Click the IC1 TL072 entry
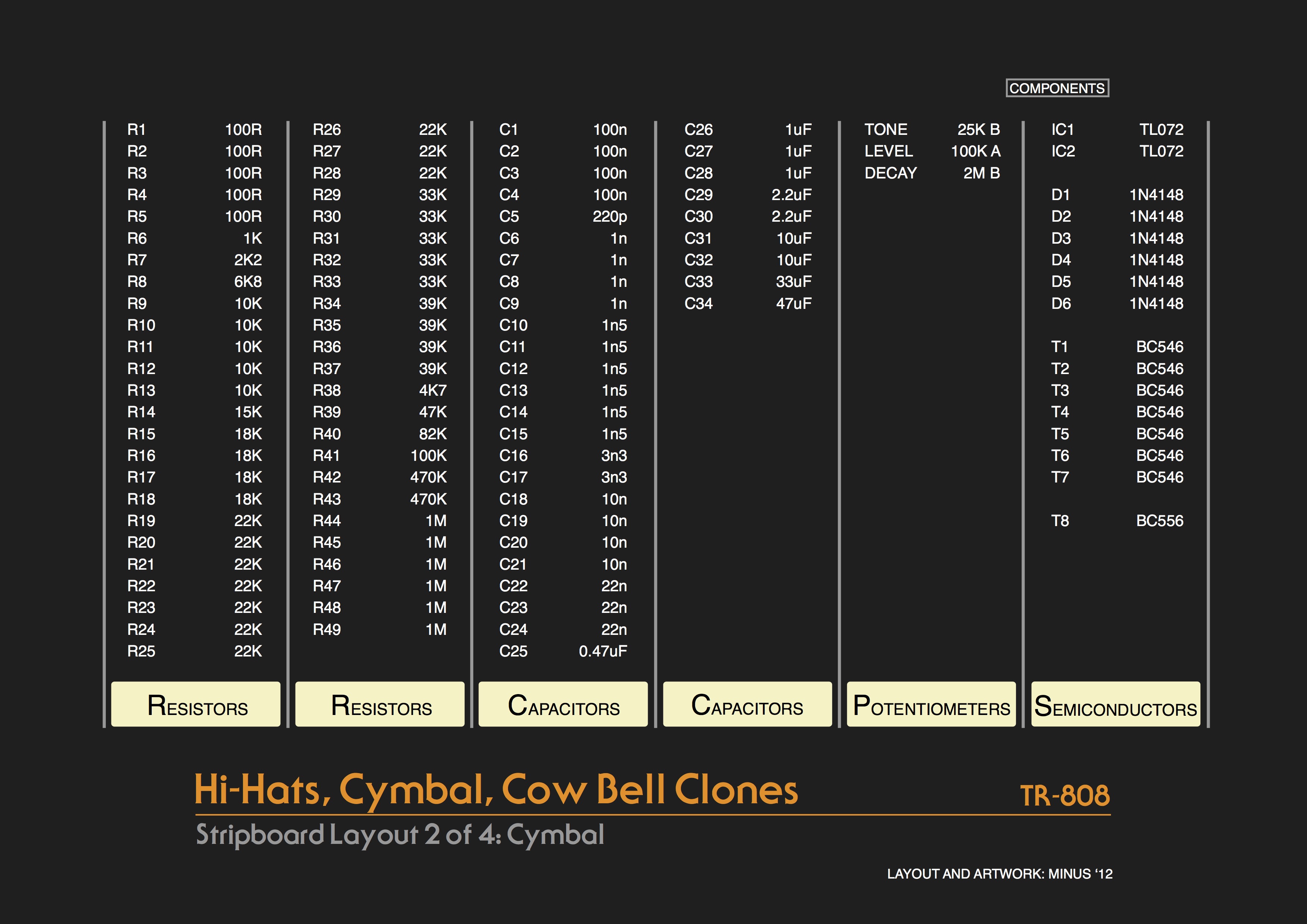The width and height of the screenshot is (1307, 924). tap(1117, 130)
